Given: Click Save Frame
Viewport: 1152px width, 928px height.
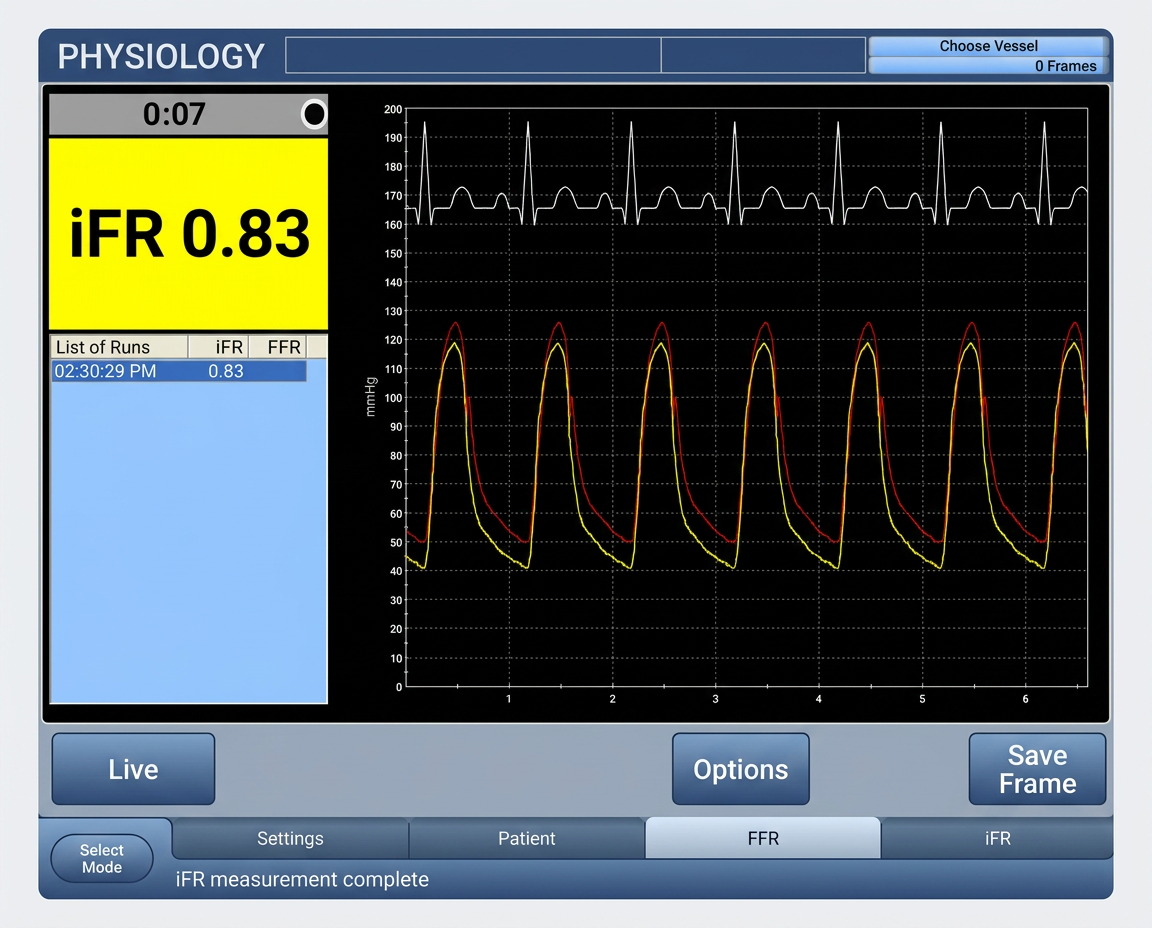Looking at the screenshot, I should click(x=1037, y=769).
